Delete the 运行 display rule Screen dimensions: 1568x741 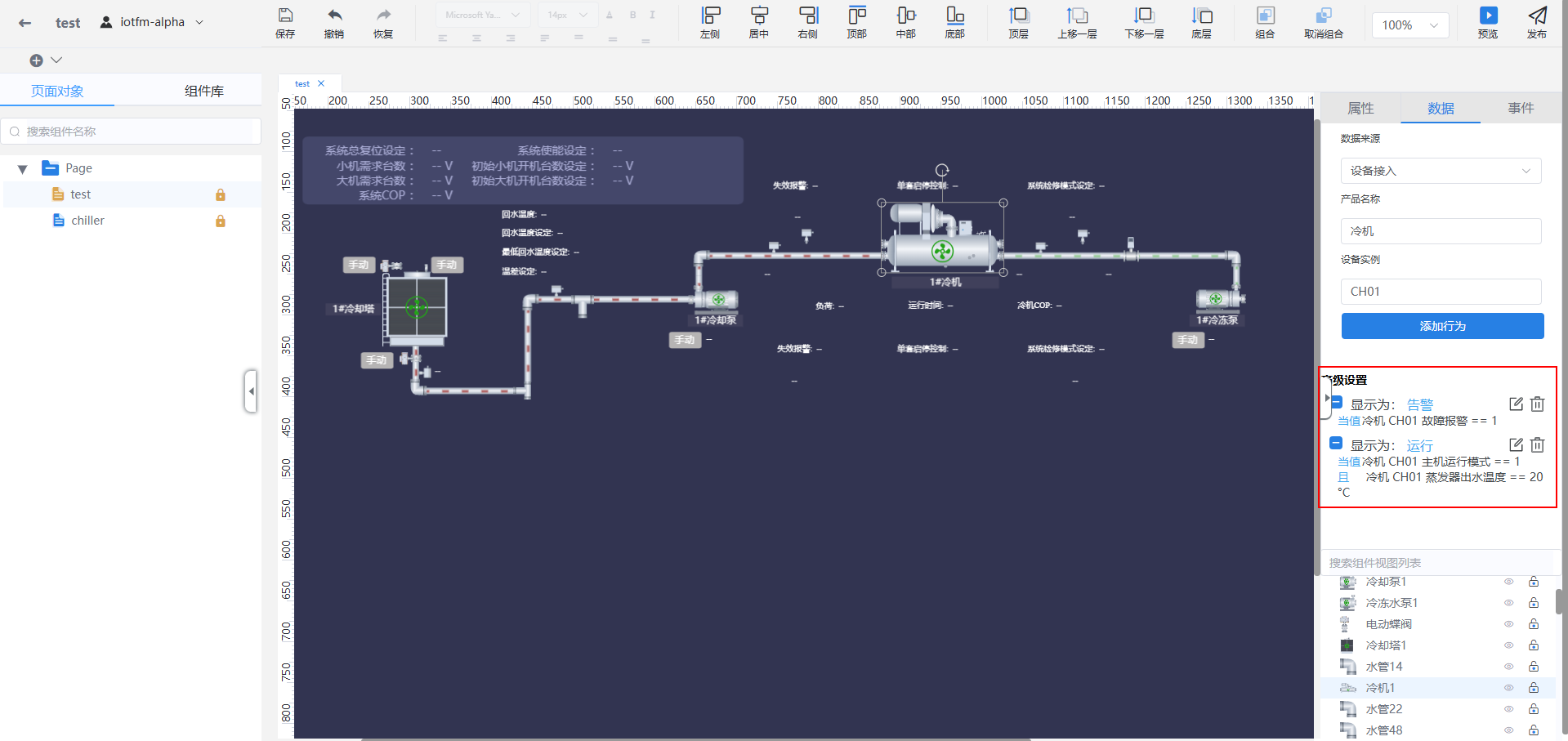pyautogui.click(x=1538, y=444)
